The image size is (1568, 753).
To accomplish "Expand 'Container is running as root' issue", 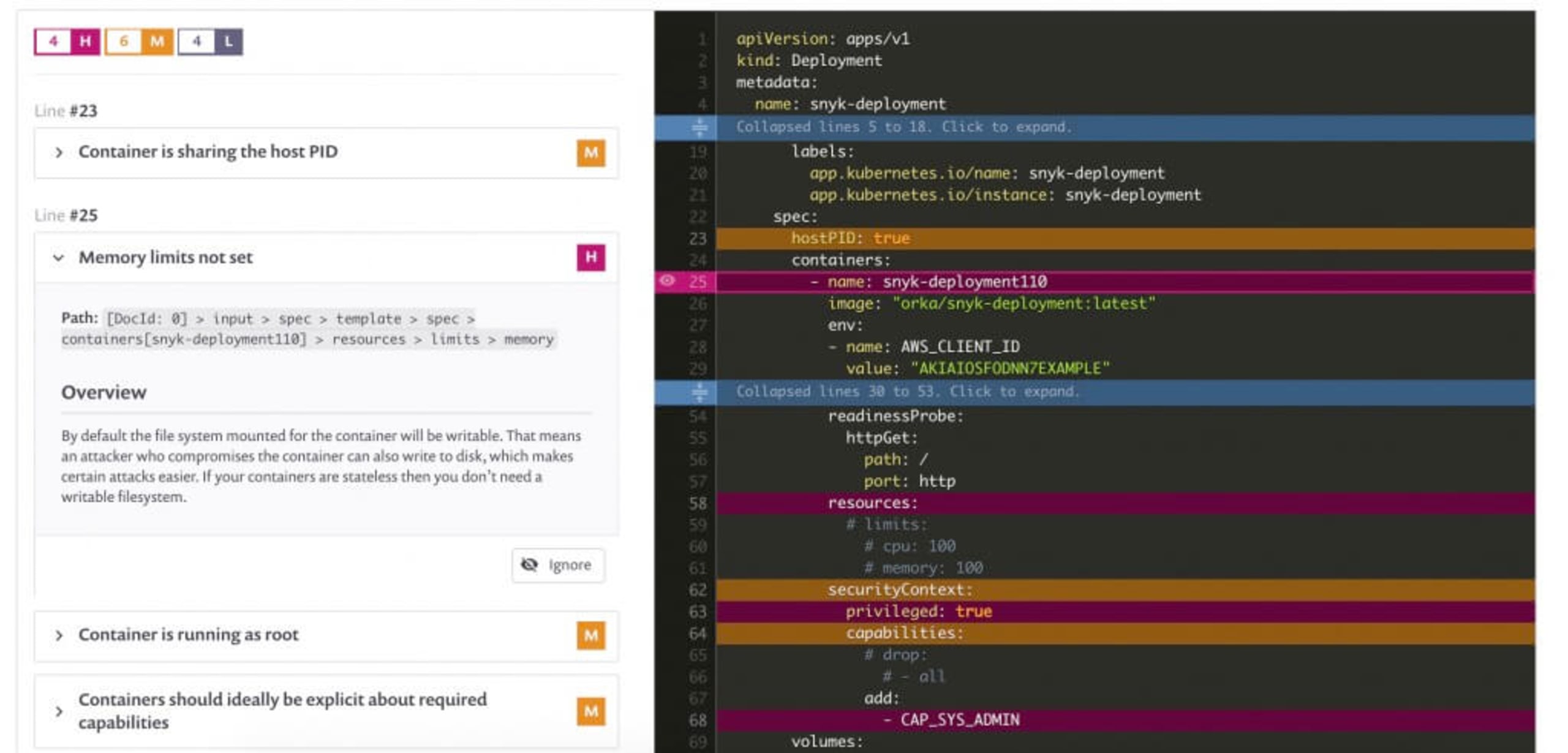I will click(59, 635).
